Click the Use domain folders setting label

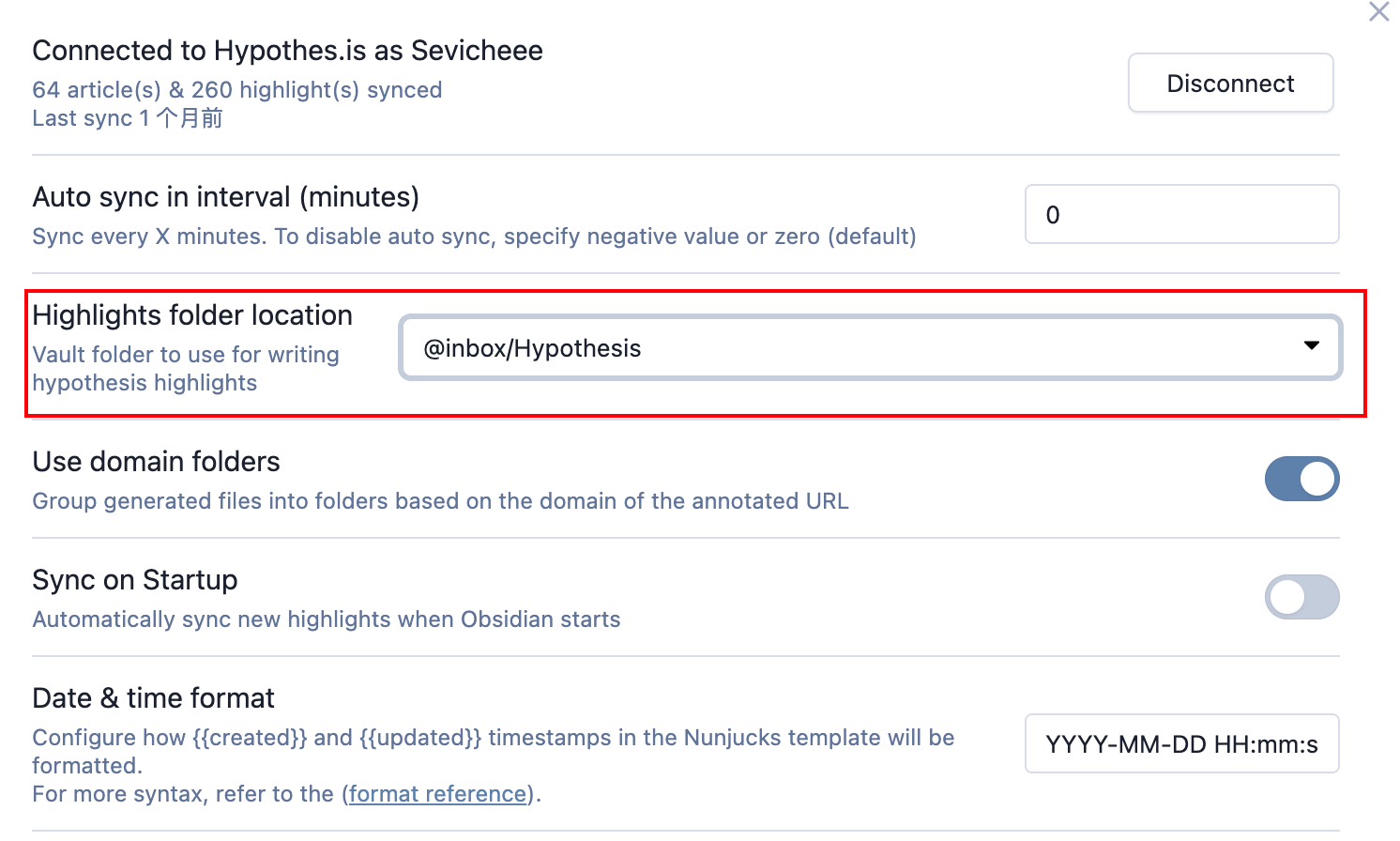pyautogui.click(x=156, y=462)
